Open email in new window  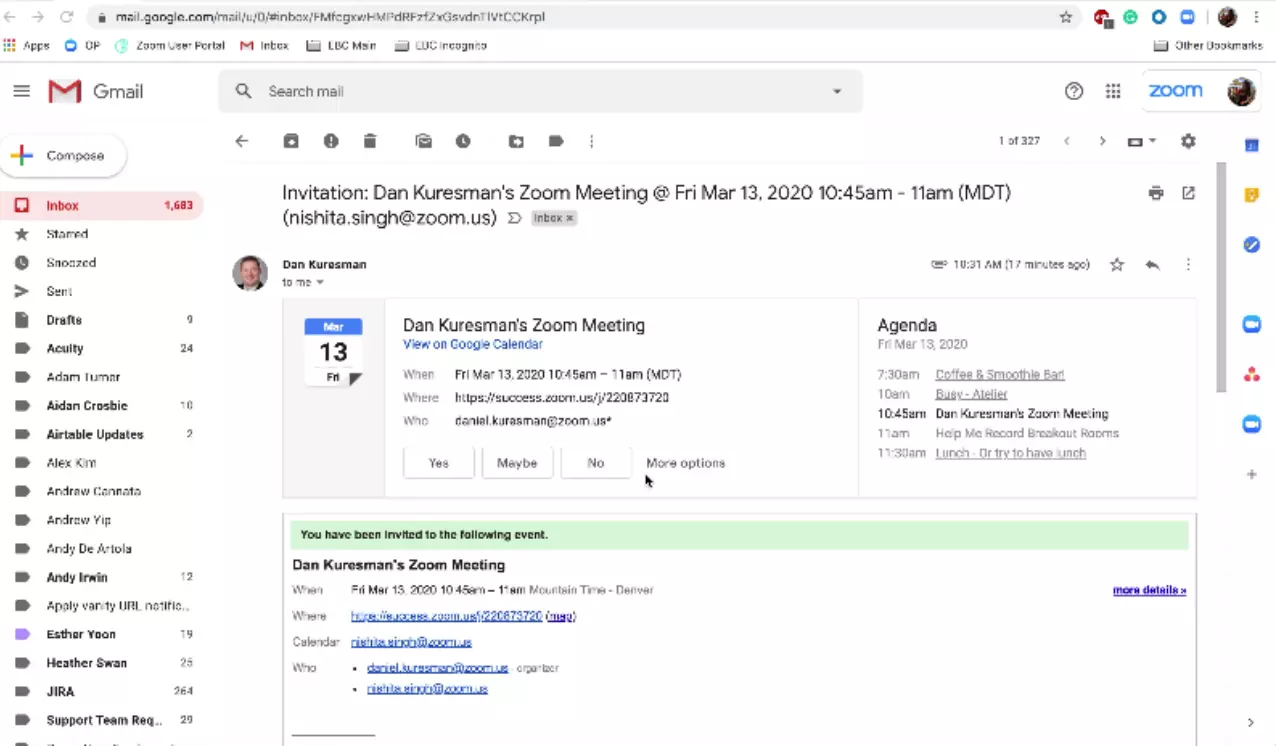(1188, 193)
